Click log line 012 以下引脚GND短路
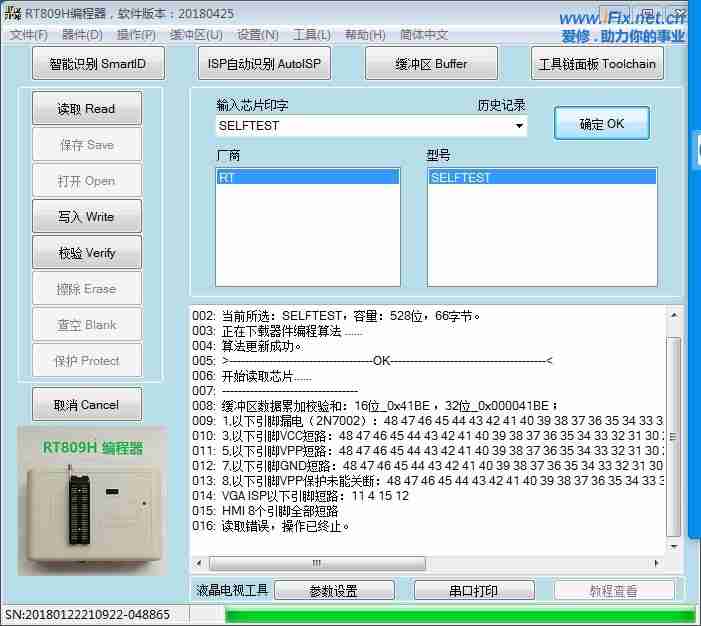 point(428,465)
